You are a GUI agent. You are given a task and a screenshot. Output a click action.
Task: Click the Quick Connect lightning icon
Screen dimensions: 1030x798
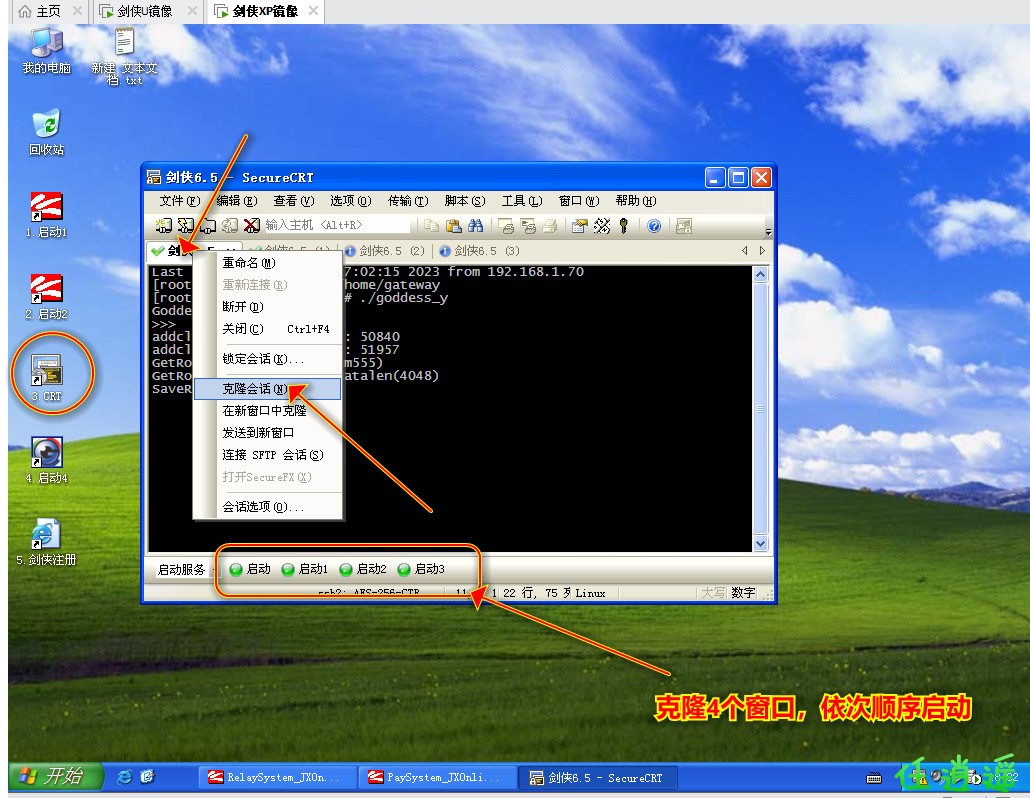coord(186,226)
